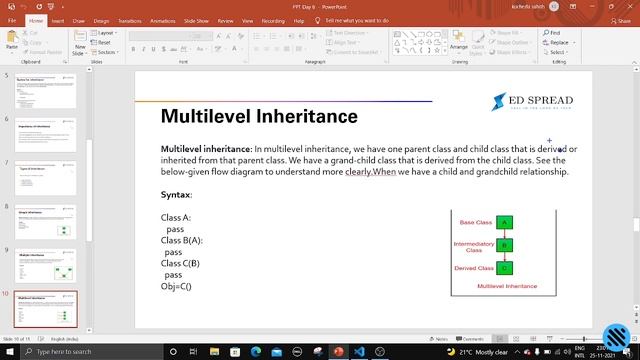This screenshot has width=640, height=360.
Task: Click the slide panel vertical scrollbar
Action: [x=89, y=190]
